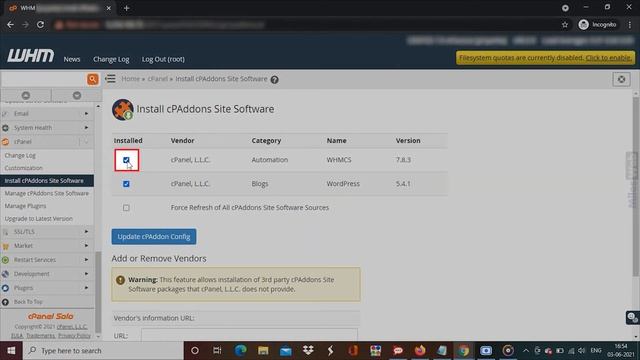The width and height of the screenshot is (640, 360).
Task: Toggle the sidebar hamburger menu icon
Action: 110,79
